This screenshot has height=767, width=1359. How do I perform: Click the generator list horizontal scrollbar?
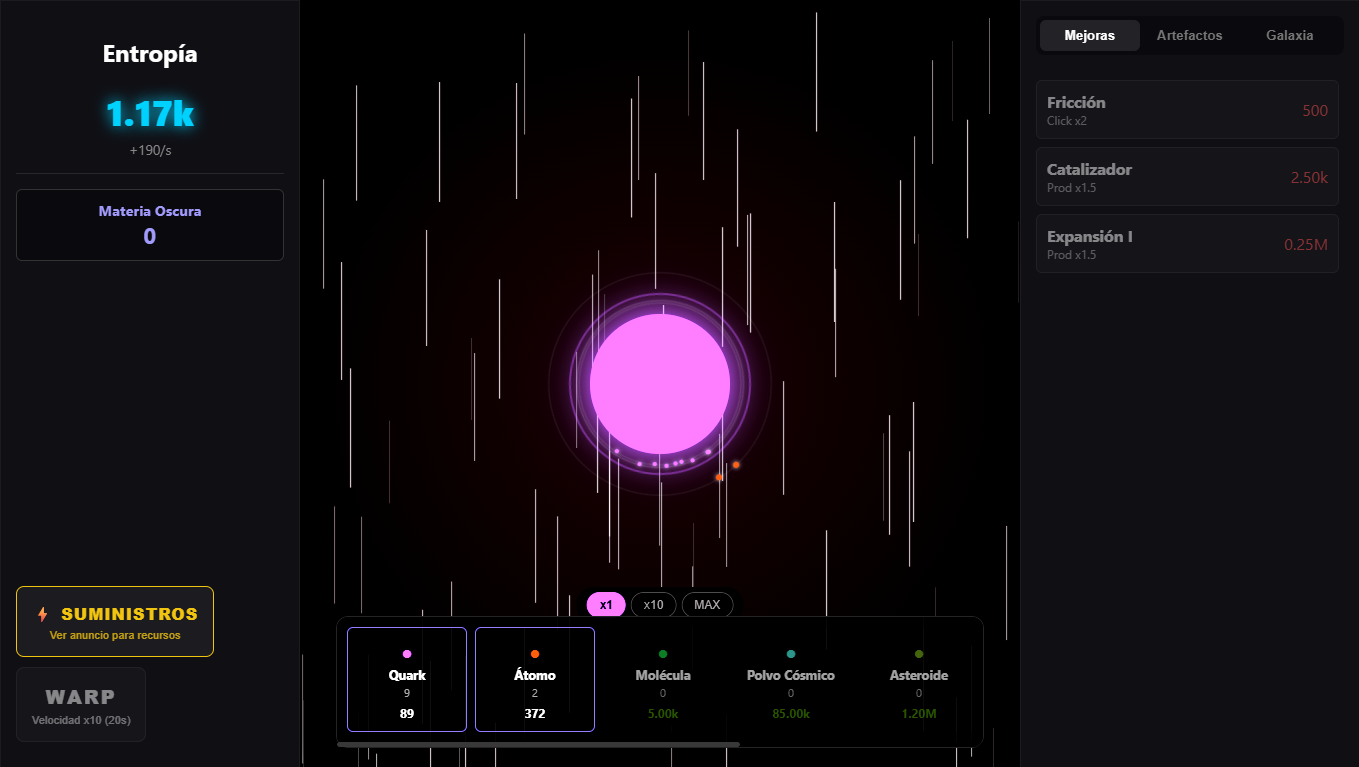[x=538, y=744]
